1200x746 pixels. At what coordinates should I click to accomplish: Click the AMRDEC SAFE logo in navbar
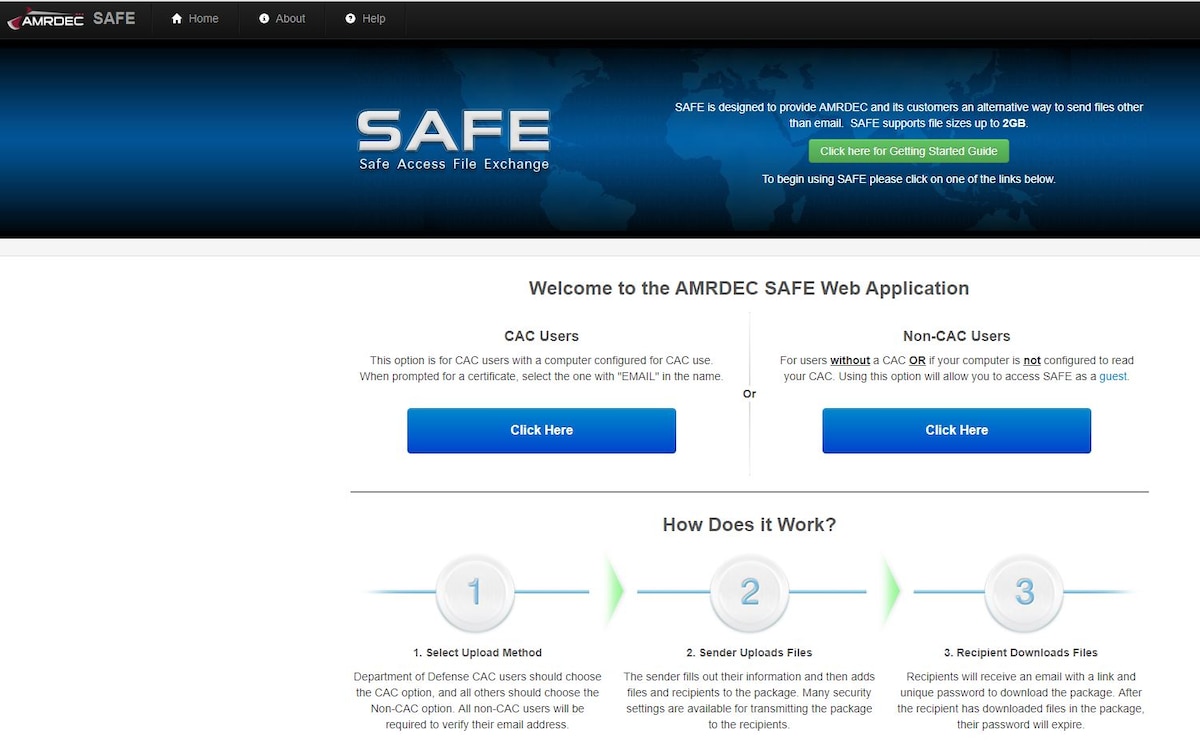pos(71,19)
